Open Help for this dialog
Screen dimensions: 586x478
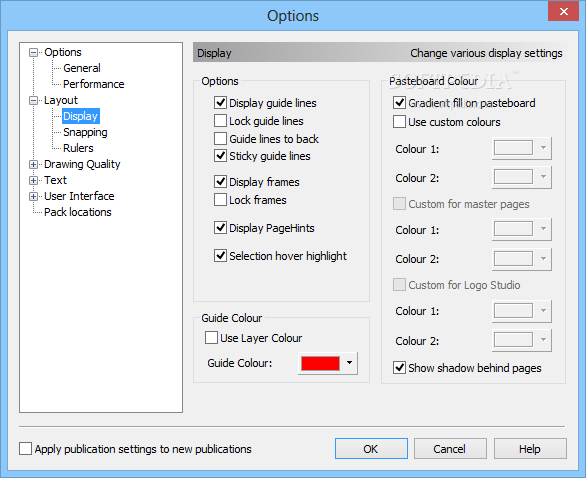pyautogui.click(x=530, y=448)
